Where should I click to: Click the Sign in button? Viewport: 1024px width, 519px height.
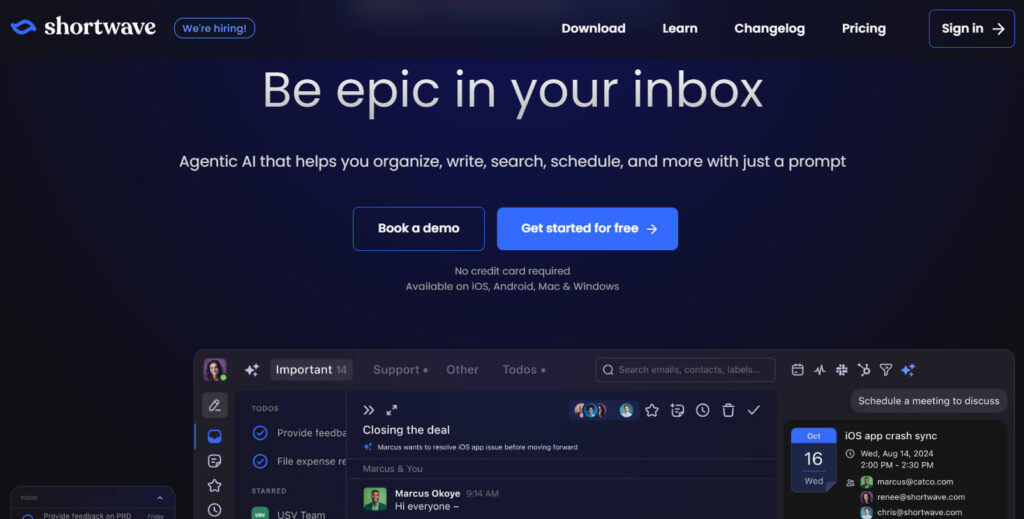(x=972, y=29)
